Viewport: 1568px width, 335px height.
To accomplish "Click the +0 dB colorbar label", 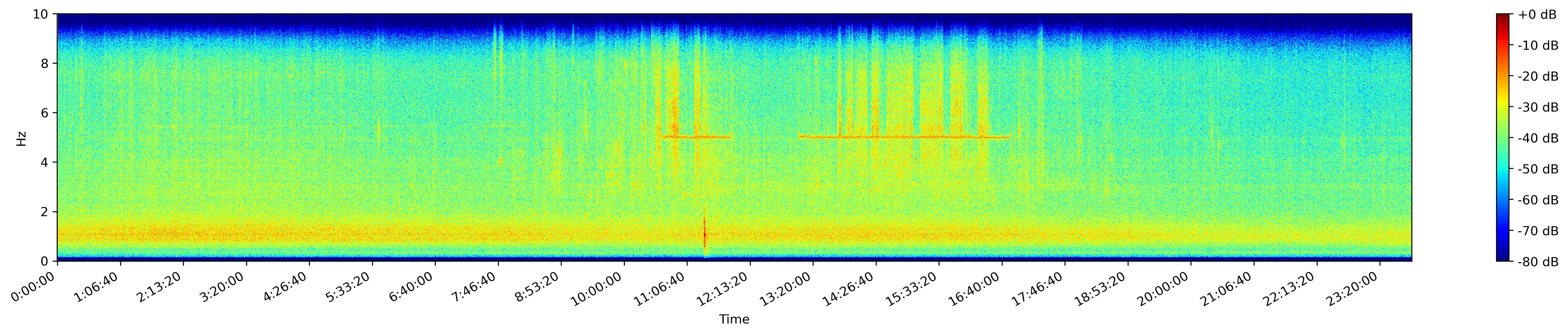I will click(1538, 15).
